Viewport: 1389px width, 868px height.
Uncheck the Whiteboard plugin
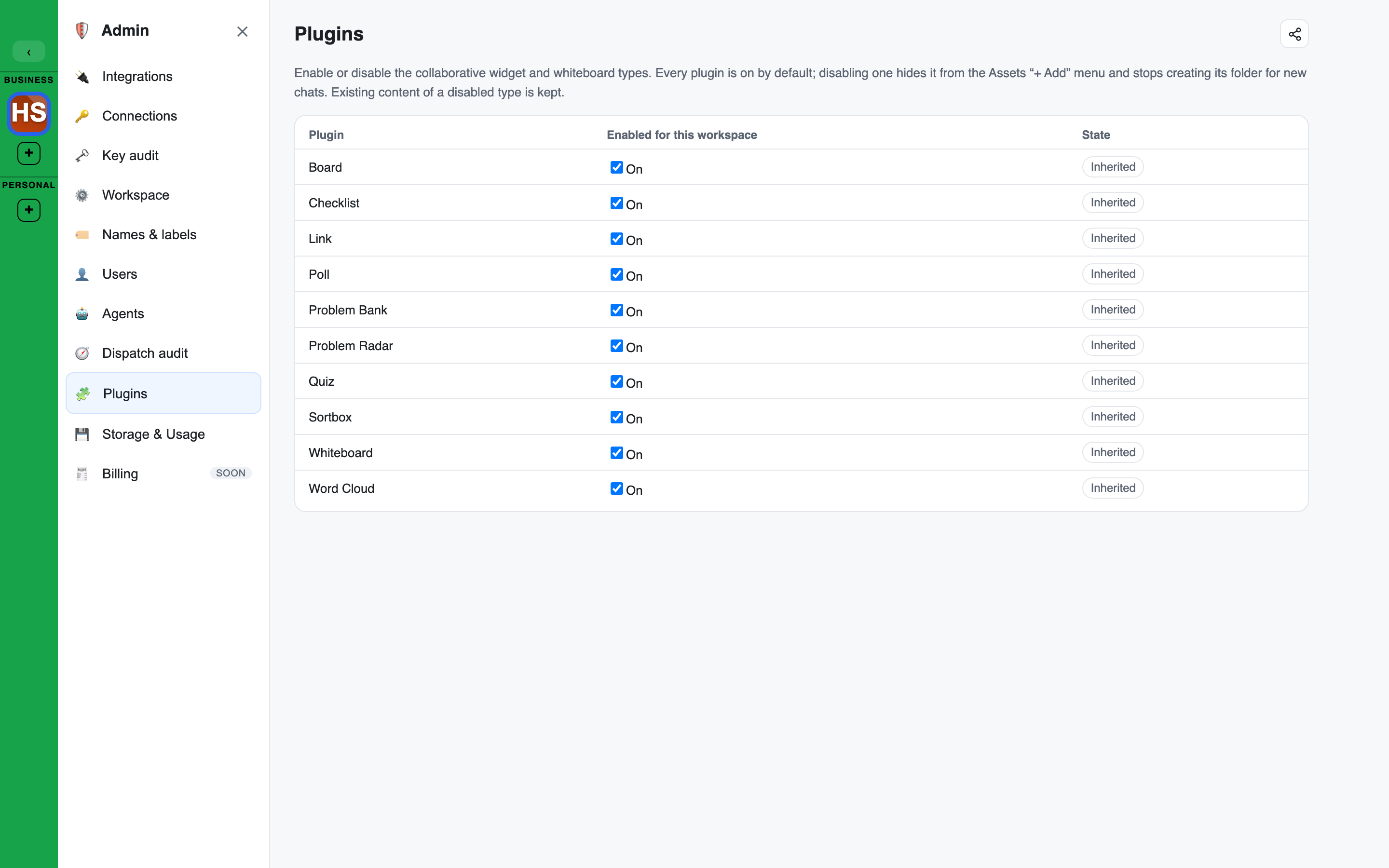pos(616,452)
